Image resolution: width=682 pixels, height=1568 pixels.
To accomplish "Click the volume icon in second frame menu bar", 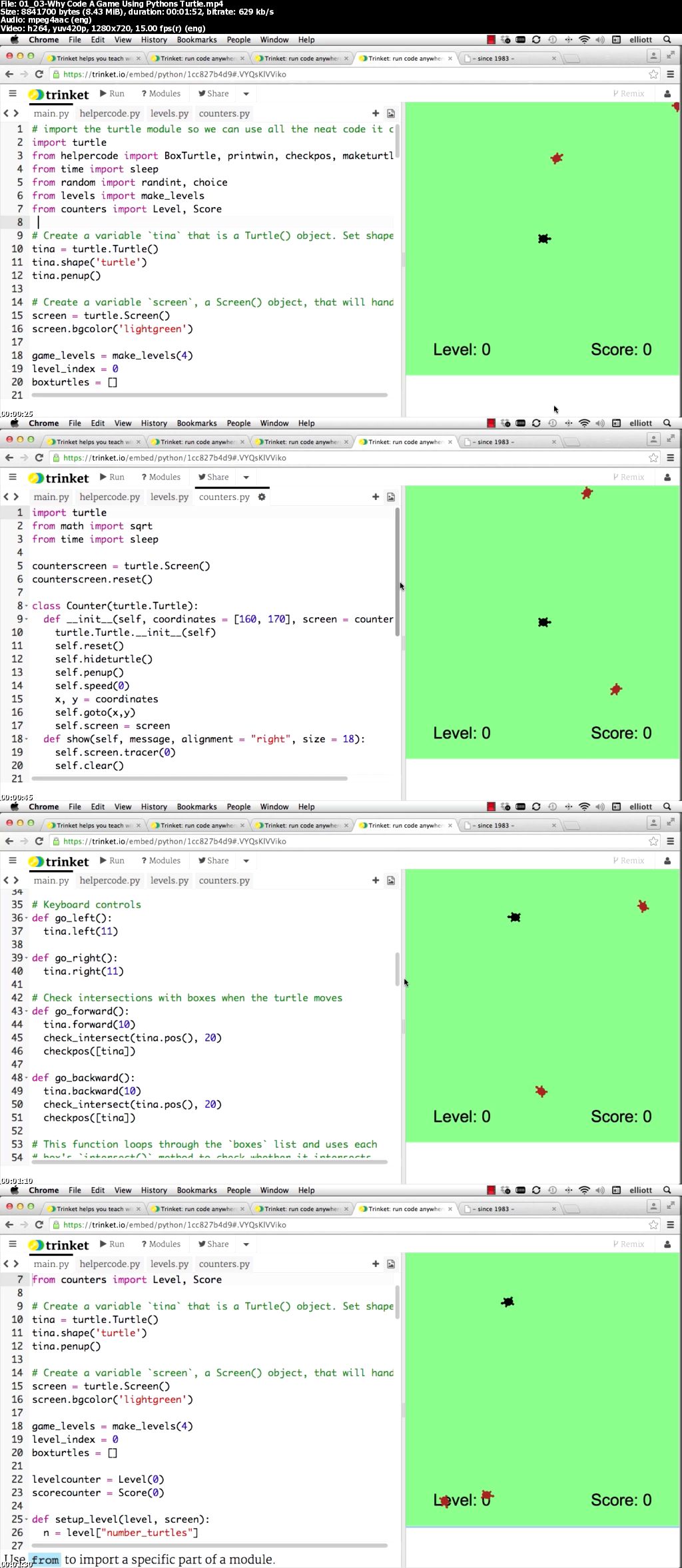I will [x=599, y=423].
